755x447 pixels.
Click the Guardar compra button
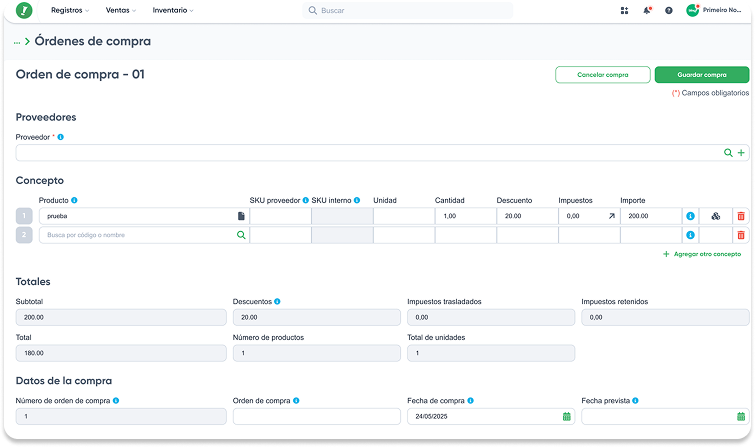702,75
